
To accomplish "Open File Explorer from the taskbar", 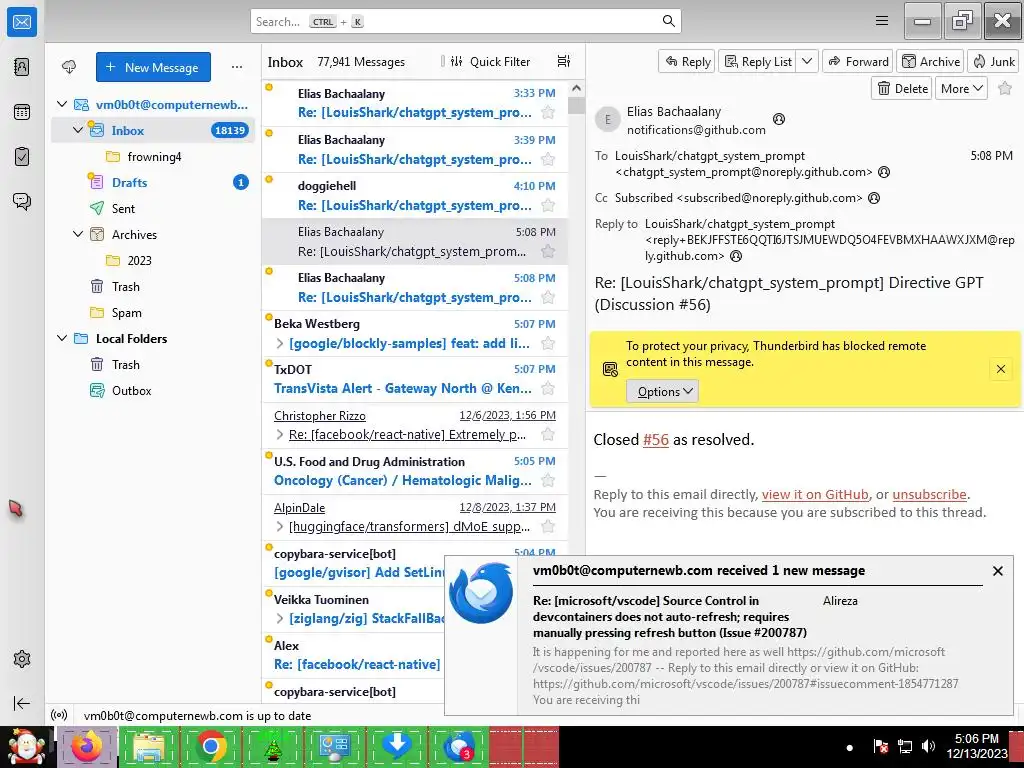I will (x=148, y=746).
